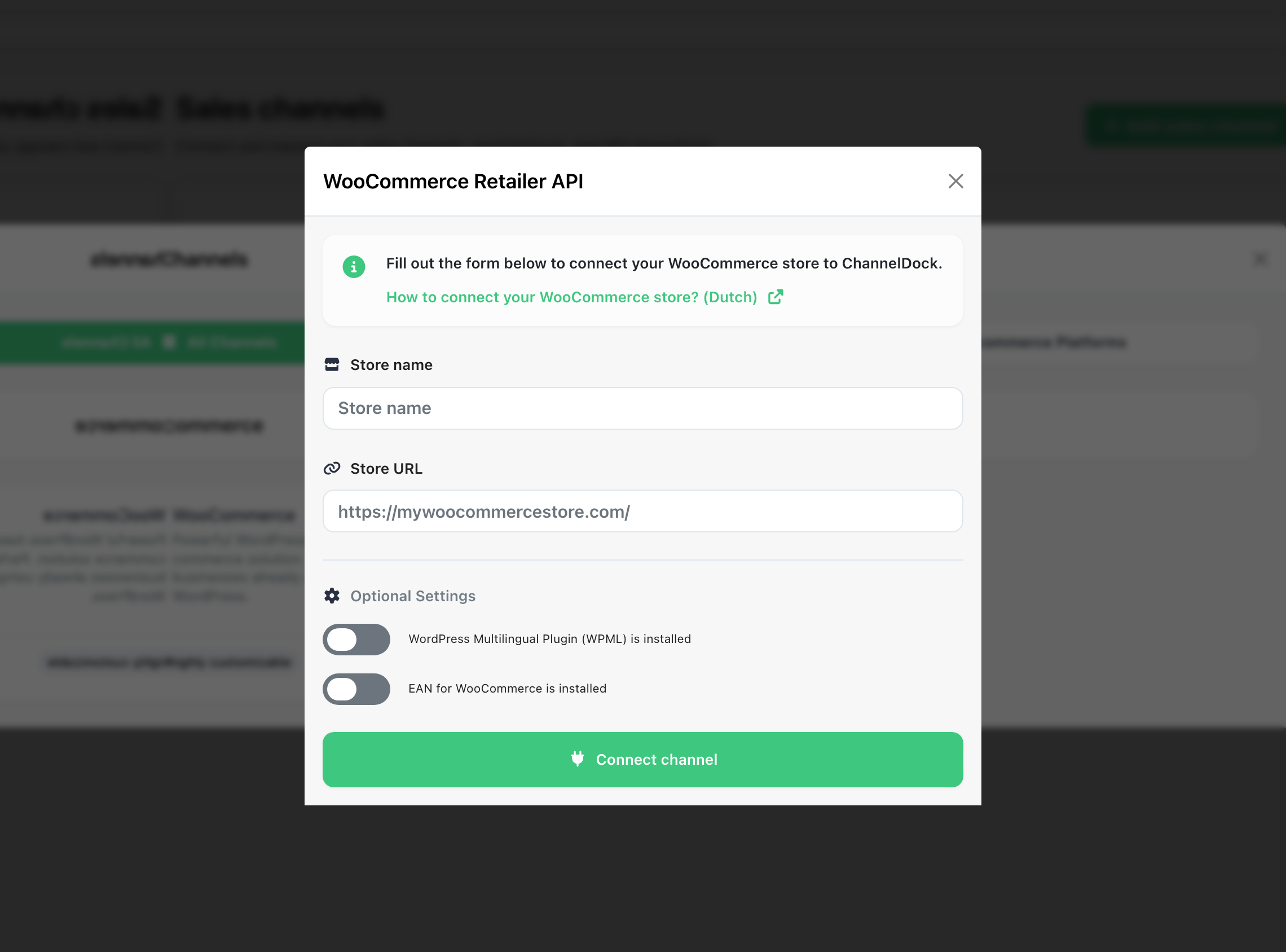Focus the Store URL input field
Viewport: 1286px width, 952px height.
(642, 511)
